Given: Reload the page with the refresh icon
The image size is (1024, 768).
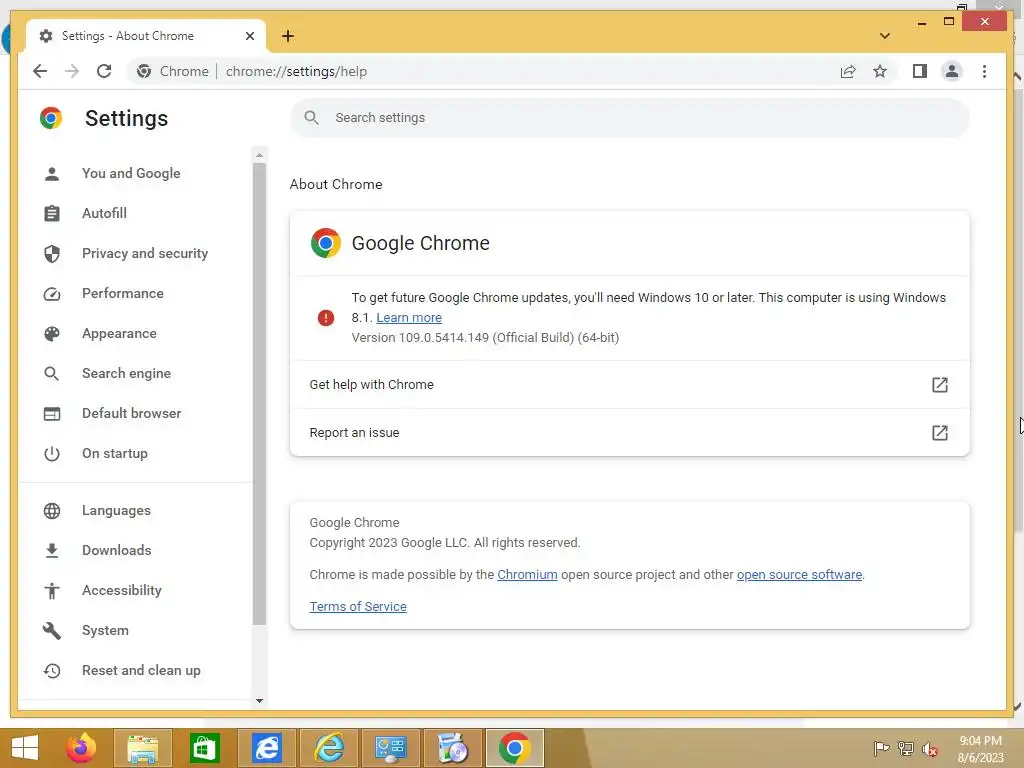Looking at the screenshot, I should 104,71.
